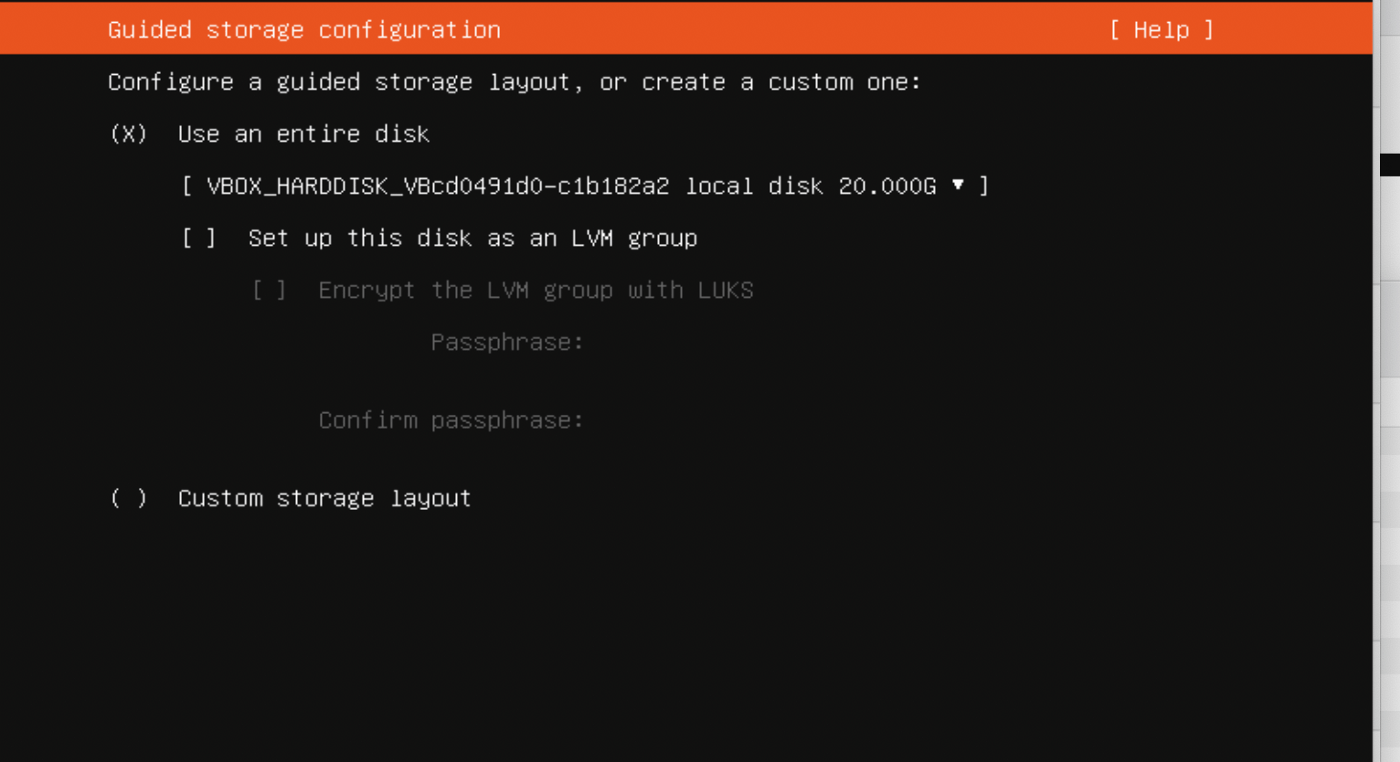This screenshot has width=1400, height=762.
Task: Enable the LVM group checkbox
Action: click(x=199, y=238)
